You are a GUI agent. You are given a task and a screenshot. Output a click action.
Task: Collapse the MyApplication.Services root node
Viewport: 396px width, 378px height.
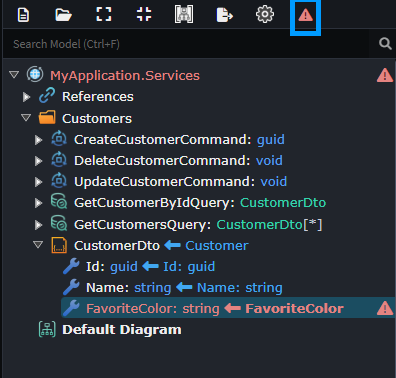coord(14,75)
